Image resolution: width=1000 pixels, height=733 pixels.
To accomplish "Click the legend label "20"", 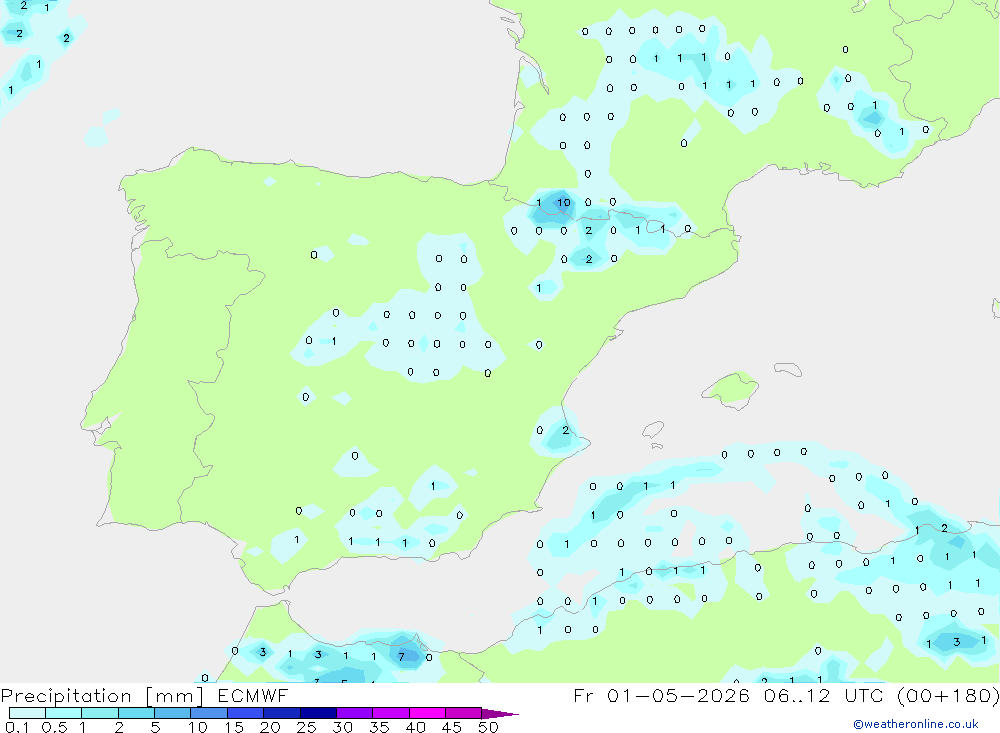I will 270,727.
